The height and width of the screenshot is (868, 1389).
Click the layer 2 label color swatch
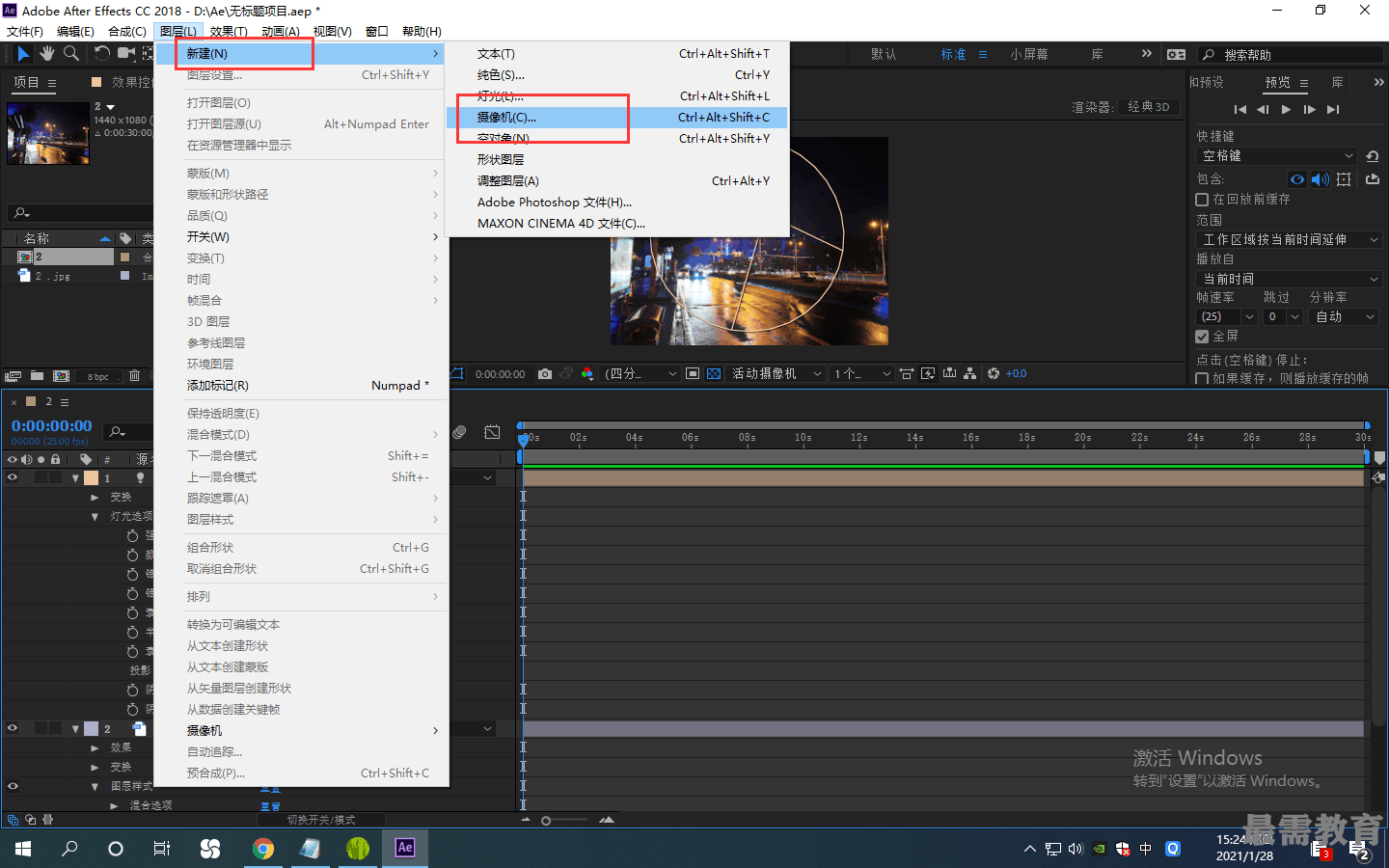click(91, 729)
